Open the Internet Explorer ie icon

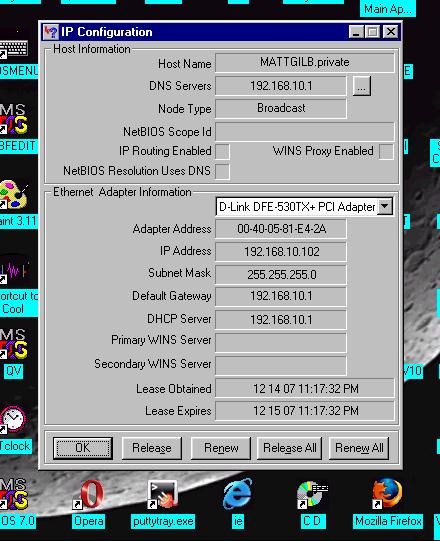[237, 494]
